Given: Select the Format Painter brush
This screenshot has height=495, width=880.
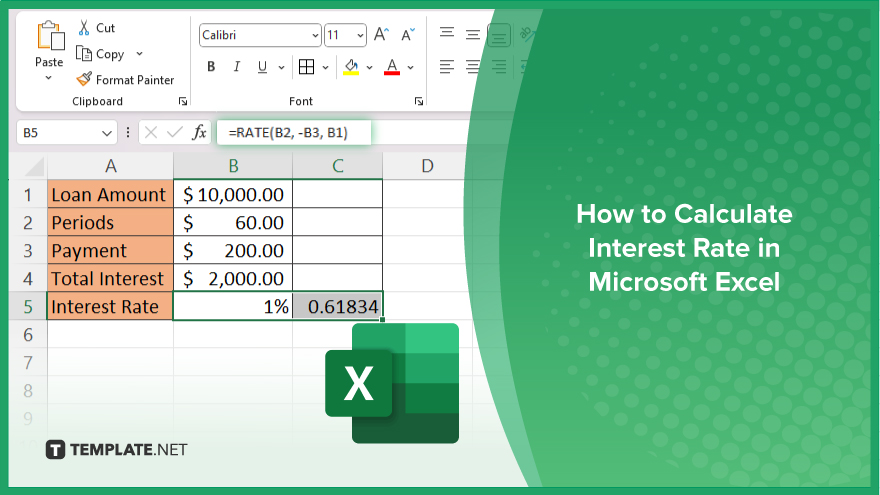Looking at the screenshot, I should [x=84, y=79].
